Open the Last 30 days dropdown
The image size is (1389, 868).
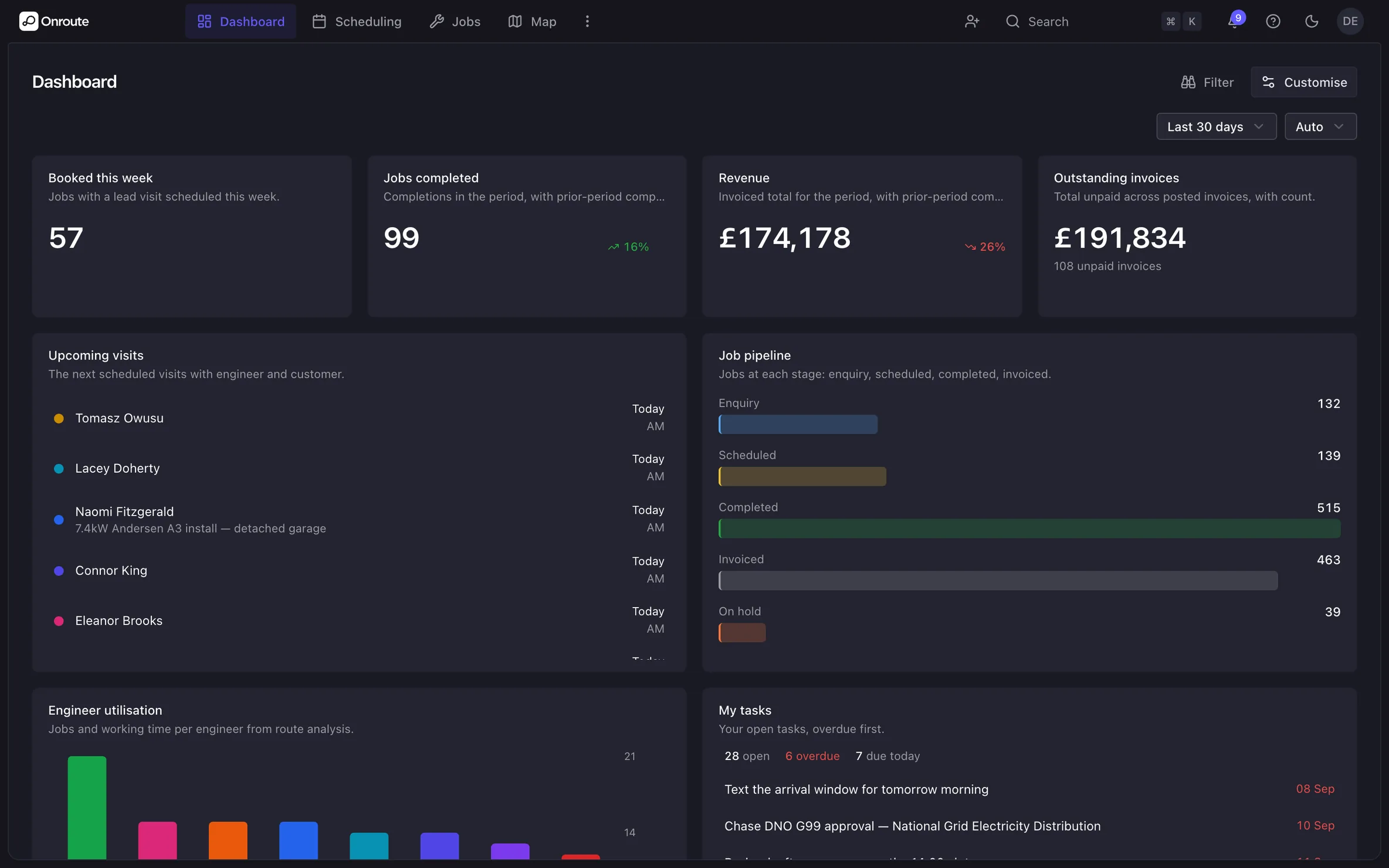[1216, 127]
